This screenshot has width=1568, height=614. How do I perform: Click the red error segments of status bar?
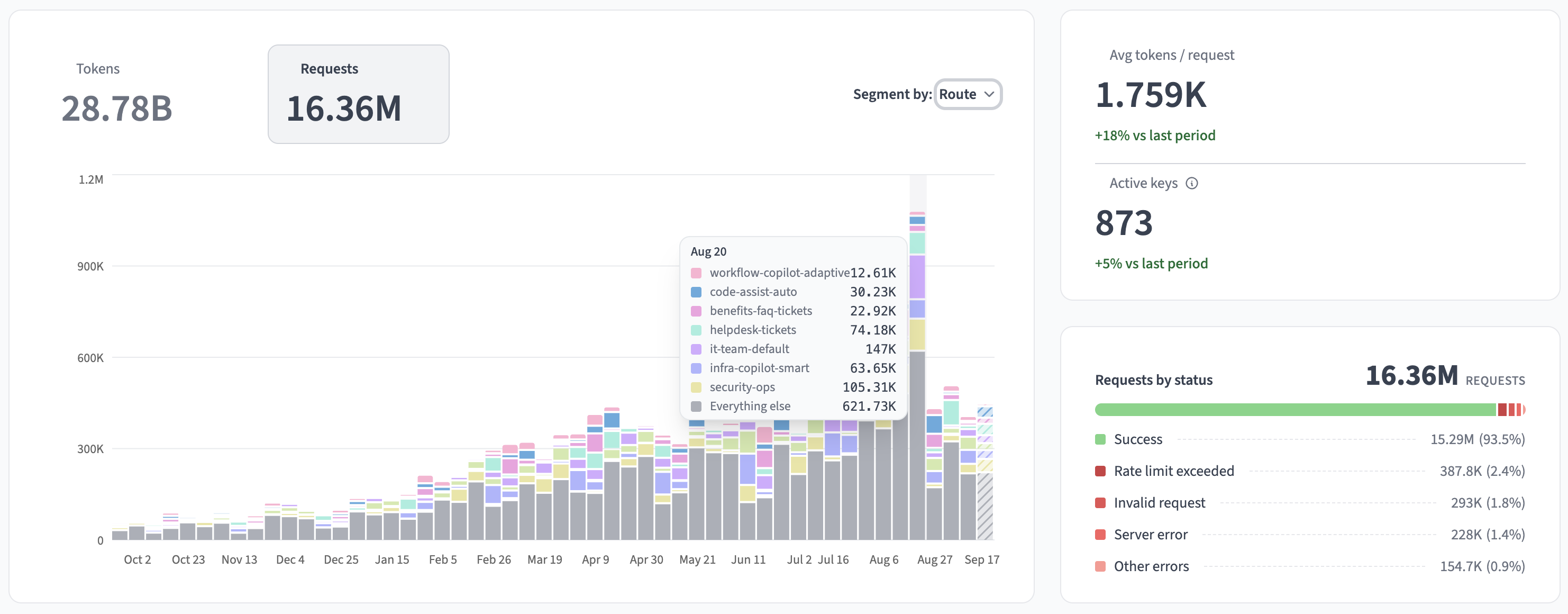point(1511,409)
